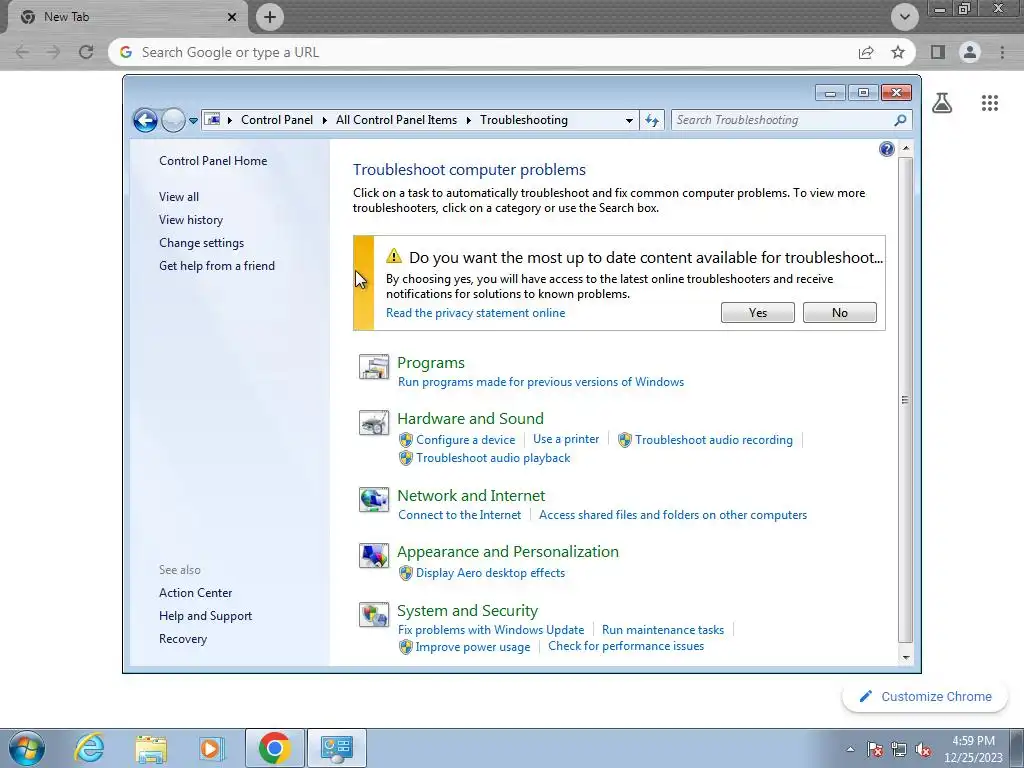
Task: Click Check for performance issues link
Action: tap(626, 647)
